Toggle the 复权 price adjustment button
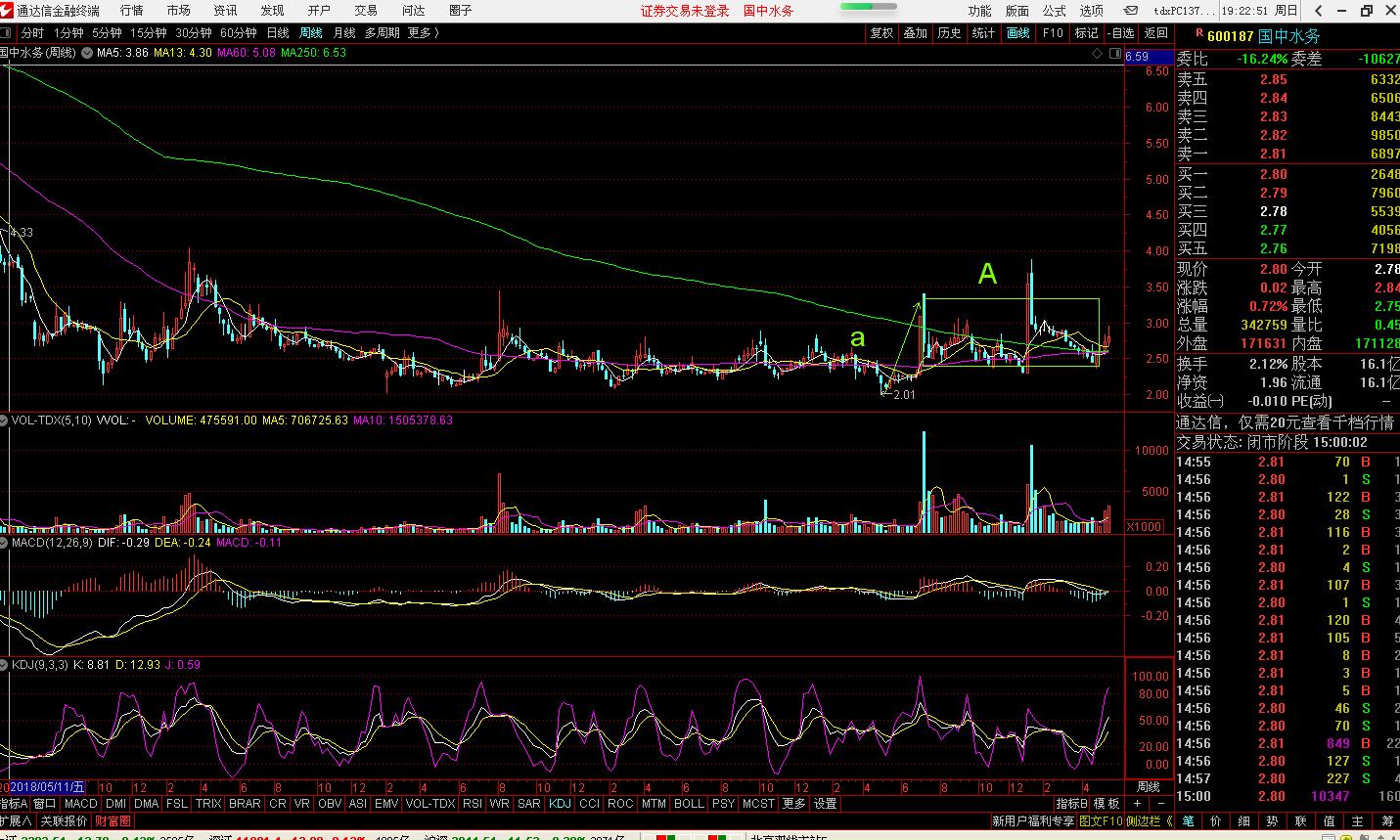 point(881,33)
